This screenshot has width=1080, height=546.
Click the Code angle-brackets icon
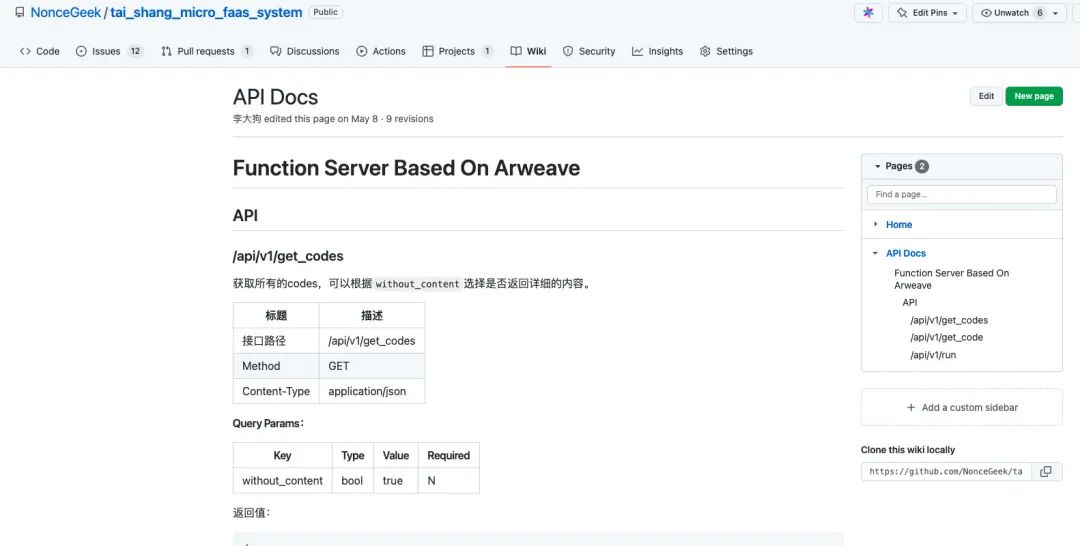click(x=25, y=51)
